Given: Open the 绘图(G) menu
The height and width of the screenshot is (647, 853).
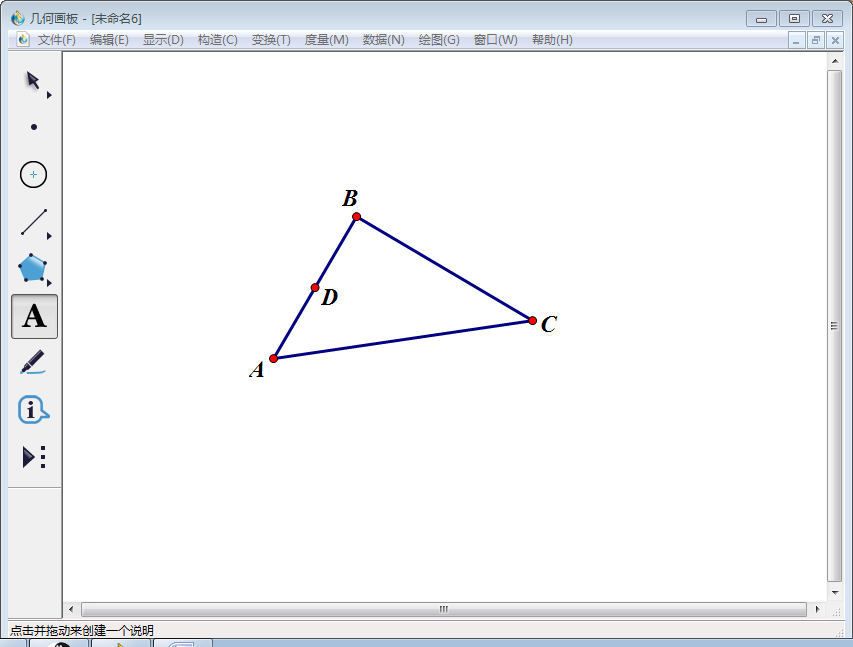Looking at the screenshot, I should click(439, 40).
